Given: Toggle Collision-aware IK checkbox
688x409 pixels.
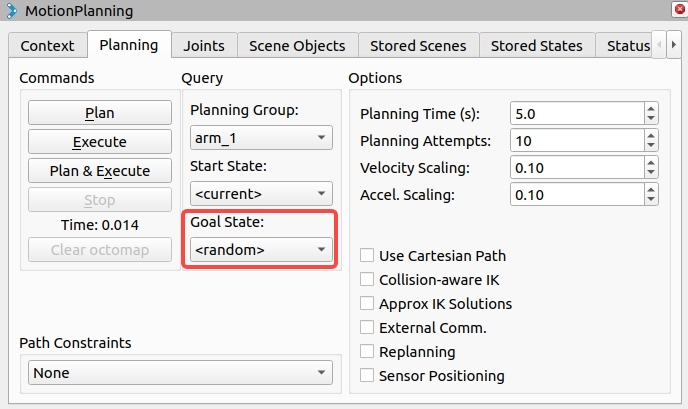Looking at the screenshot, I should 367,280.
